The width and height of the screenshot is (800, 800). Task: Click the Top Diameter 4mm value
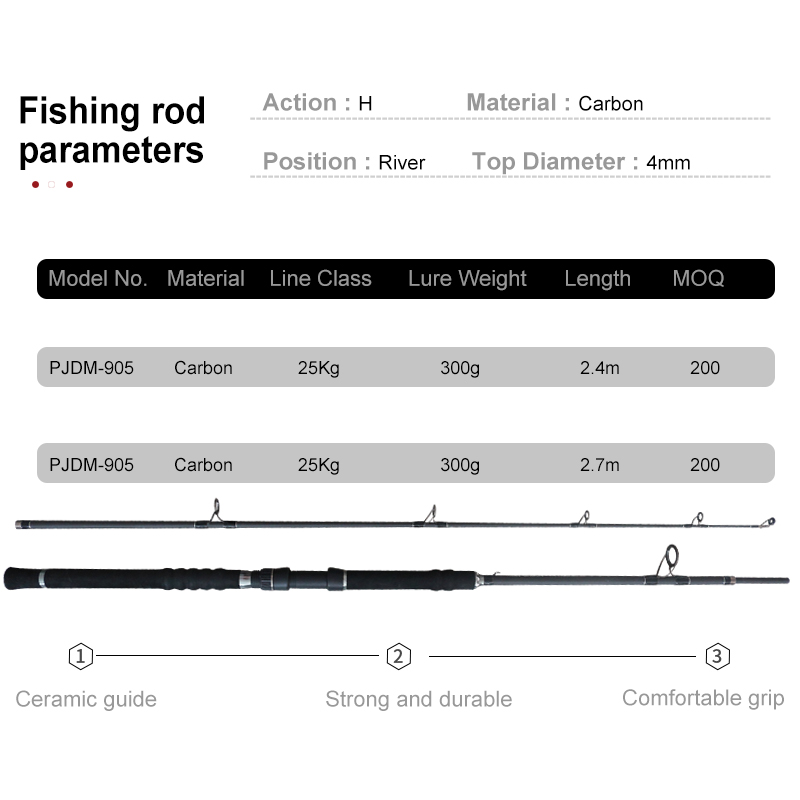pyautogui.click(x=668, y=163)
